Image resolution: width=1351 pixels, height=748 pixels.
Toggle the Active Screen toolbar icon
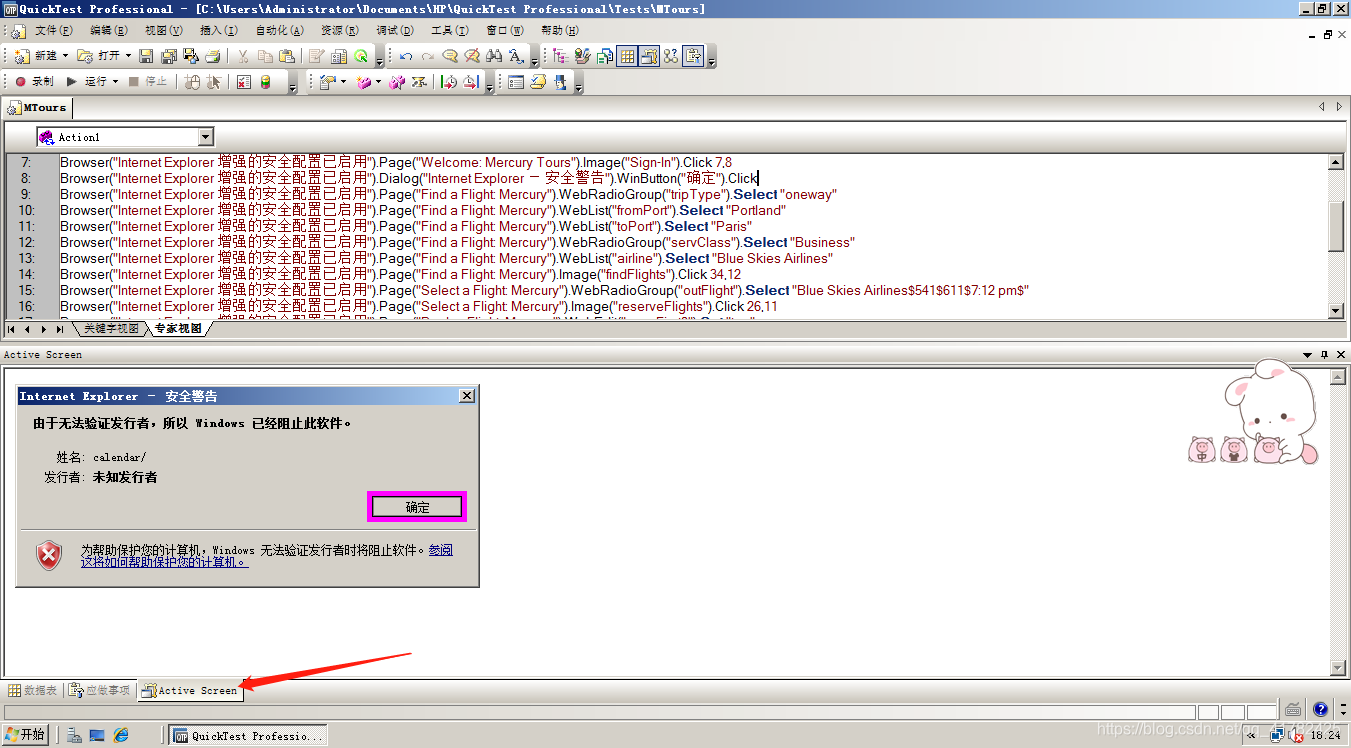[649, 56]
